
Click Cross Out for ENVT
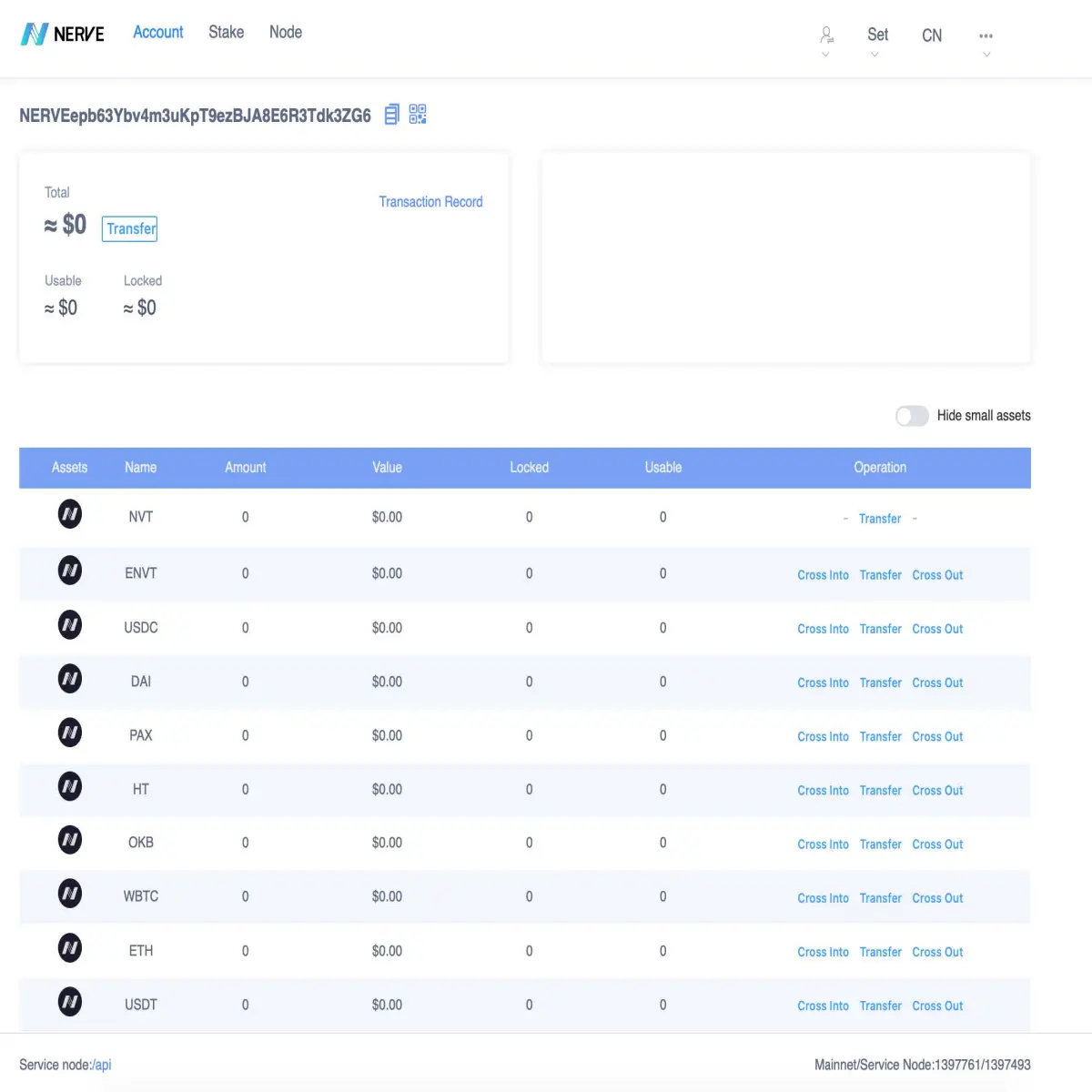(937, 575)
